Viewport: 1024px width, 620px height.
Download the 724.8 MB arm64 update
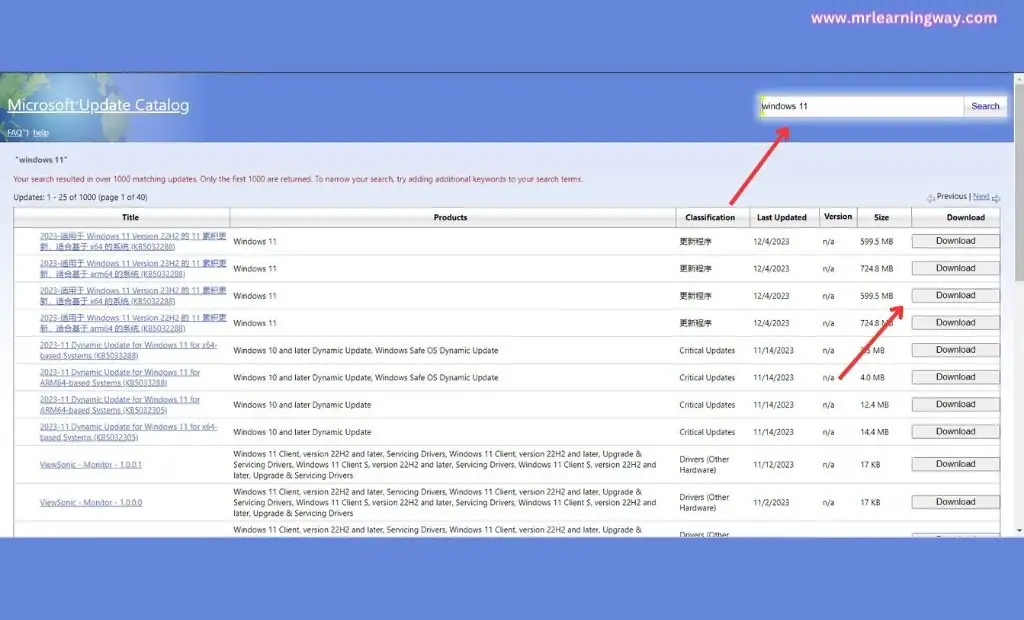tap(954, 267)
